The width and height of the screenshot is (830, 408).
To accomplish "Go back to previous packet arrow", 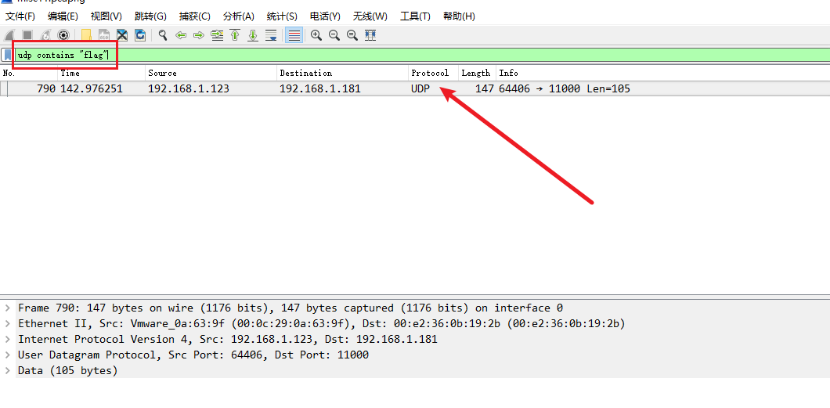I will [181, 35].
